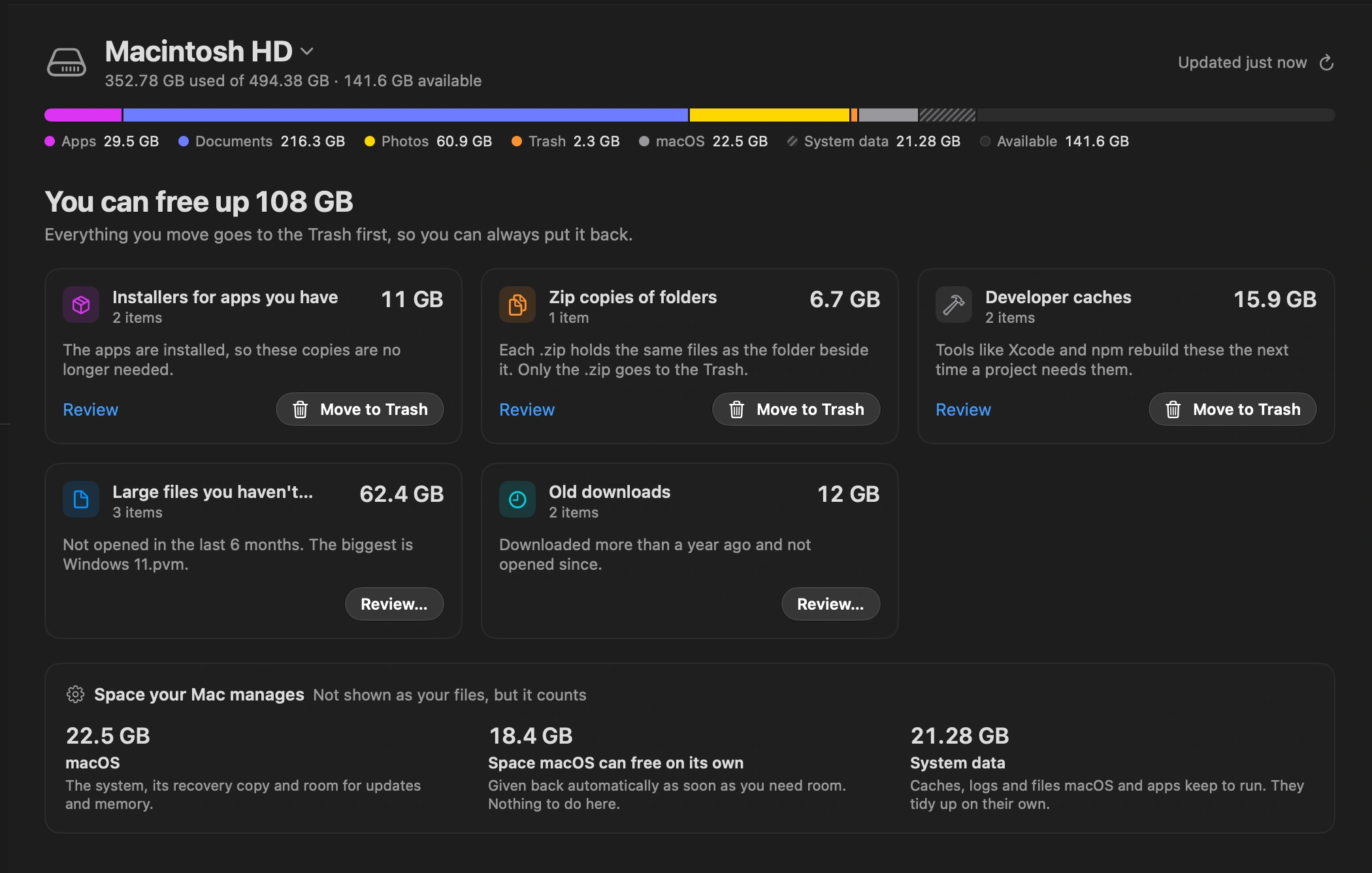Click the Photos 60.9 GB legend entry
The width and height of the screenshot is (1372, 873).
point(428,141)
